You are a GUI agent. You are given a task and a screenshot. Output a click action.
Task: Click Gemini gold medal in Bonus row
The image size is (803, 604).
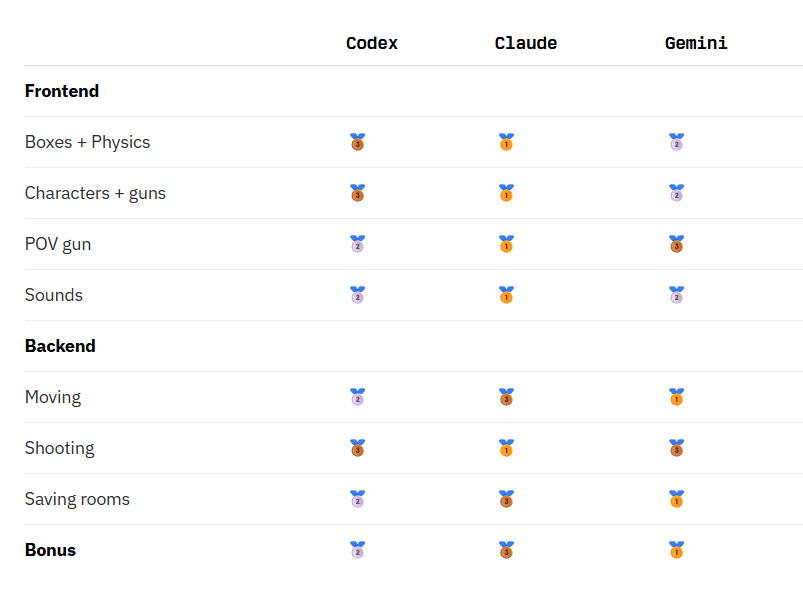676,550
